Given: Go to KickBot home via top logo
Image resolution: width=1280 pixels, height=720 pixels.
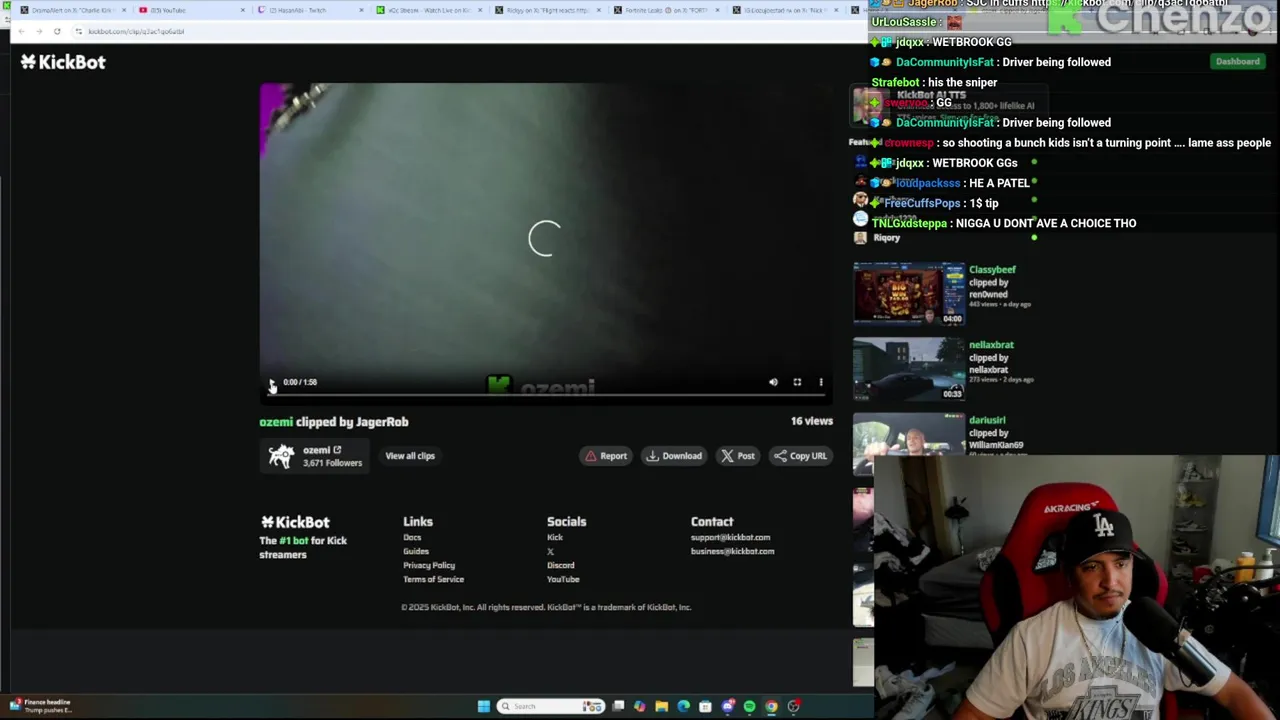Looking at the screenshot, I should 63,62.
